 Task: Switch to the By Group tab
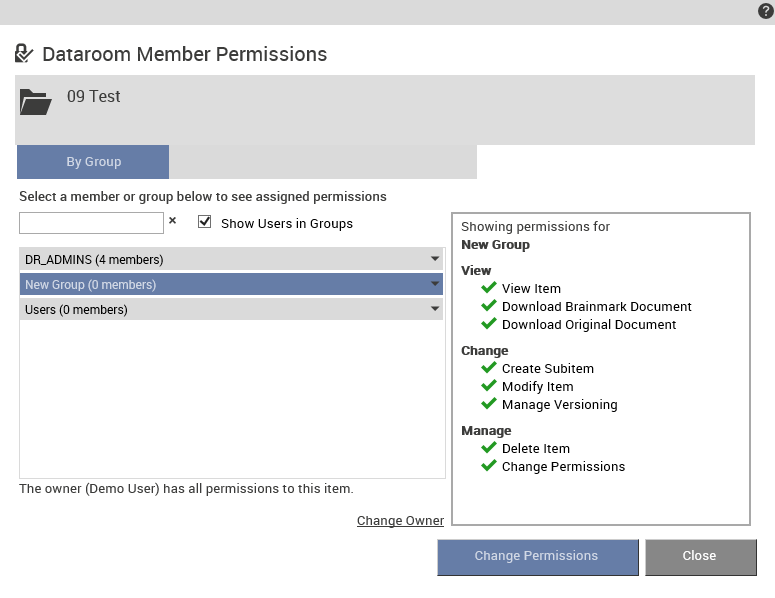[93, 162]
